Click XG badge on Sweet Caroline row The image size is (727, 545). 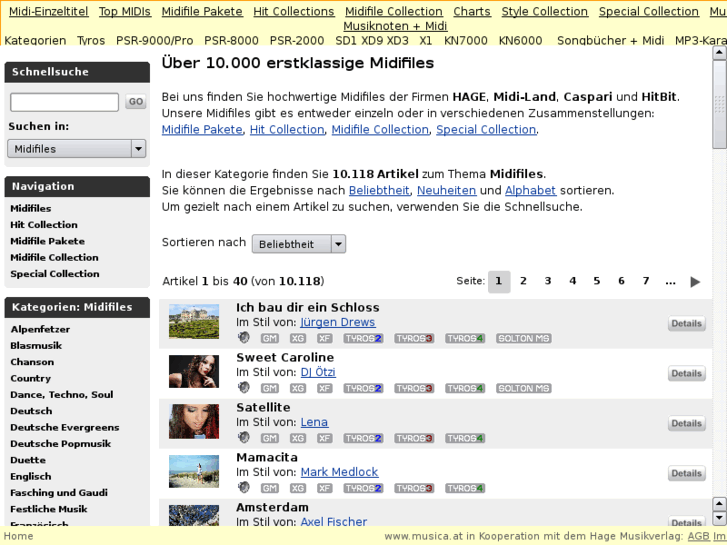pos(298,388)
